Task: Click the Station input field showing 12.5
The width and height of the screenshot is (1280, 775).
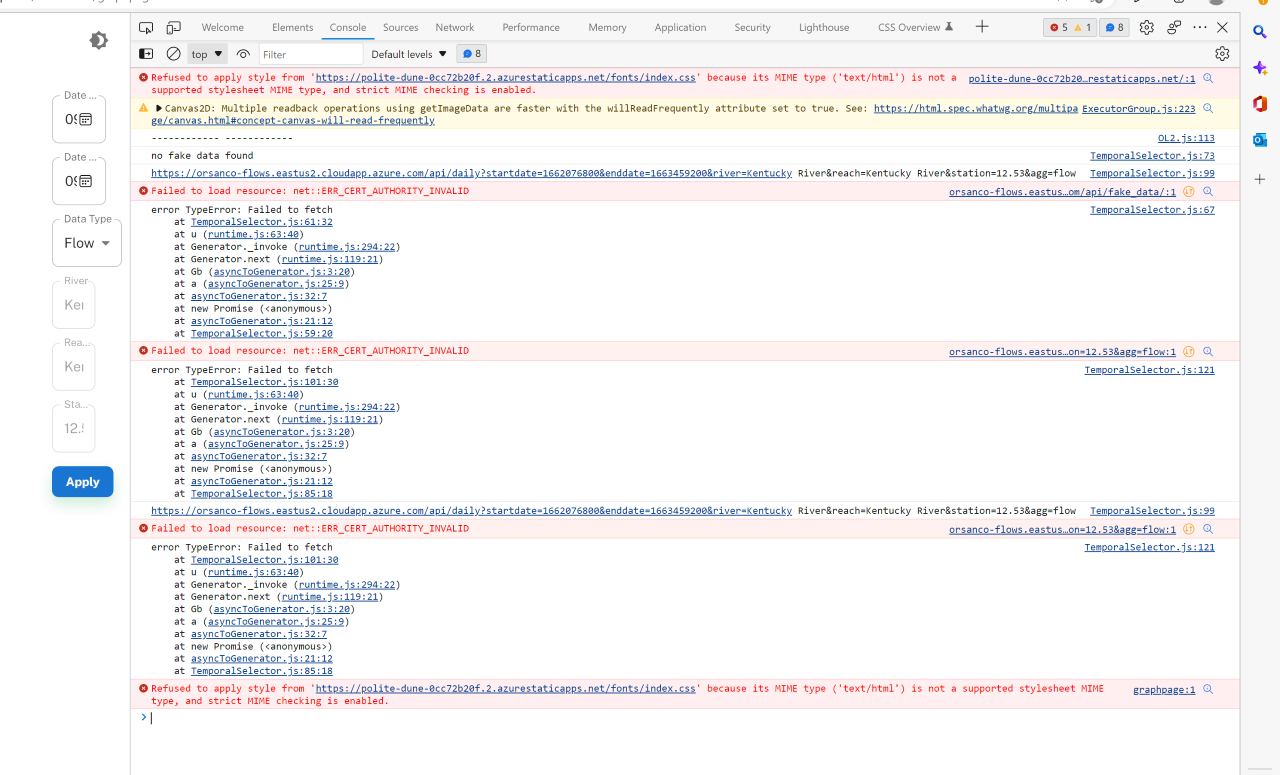Action: coord(73,428)
